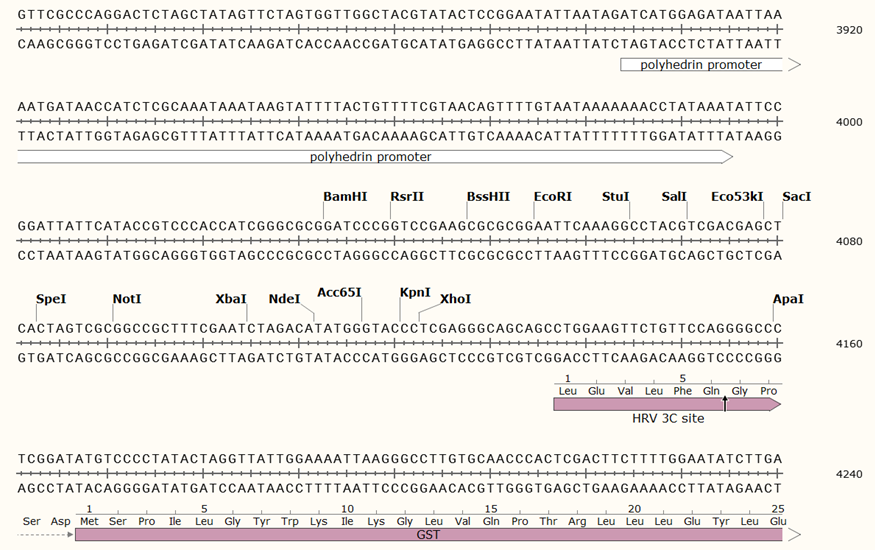Select the NotI enzyme site label
This screenshot has height=558, width=875.
point(127,299)
